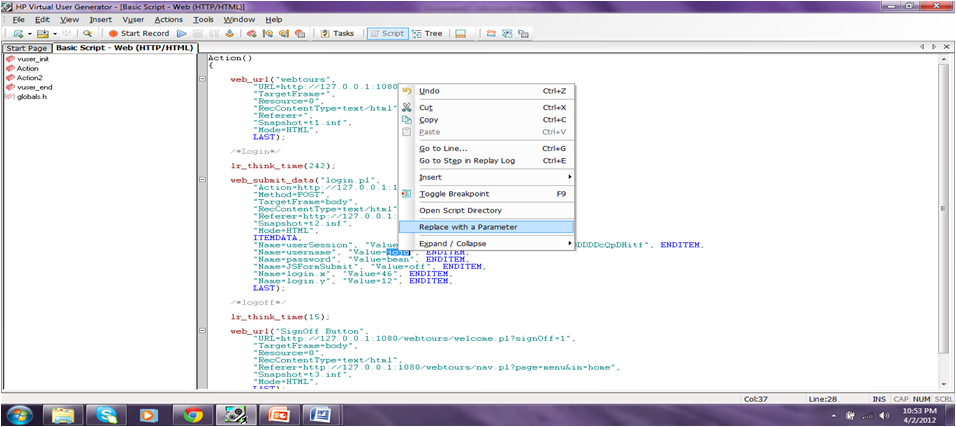Click the Open Script folder icon
Viewport: 956px width, 427px height.
[42, 34]
